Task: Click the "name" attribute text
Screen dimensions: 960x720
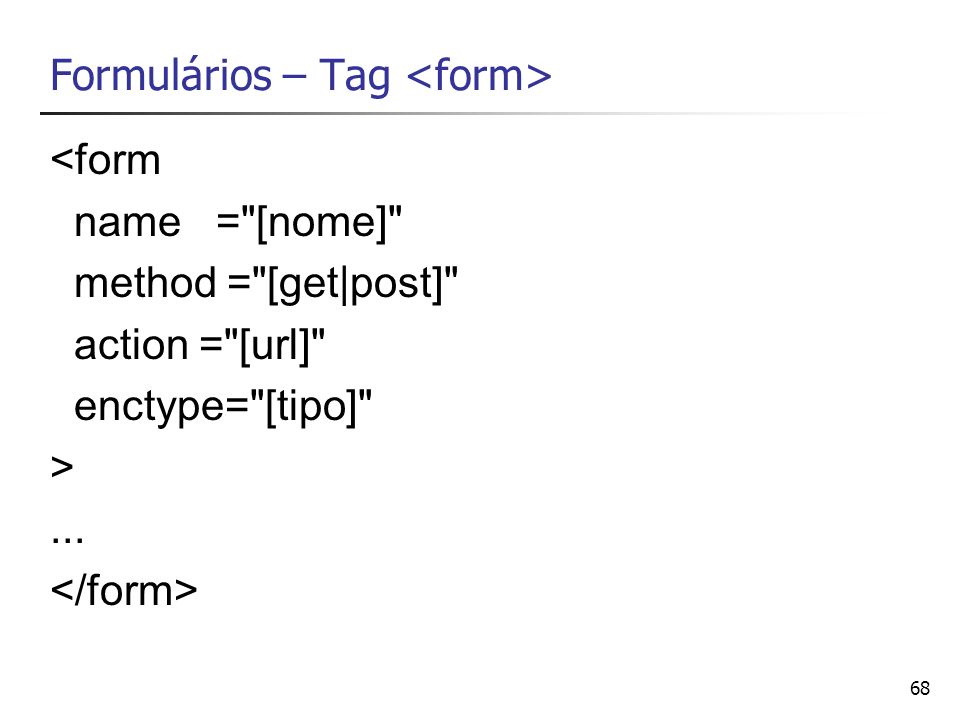Action: 127,223
